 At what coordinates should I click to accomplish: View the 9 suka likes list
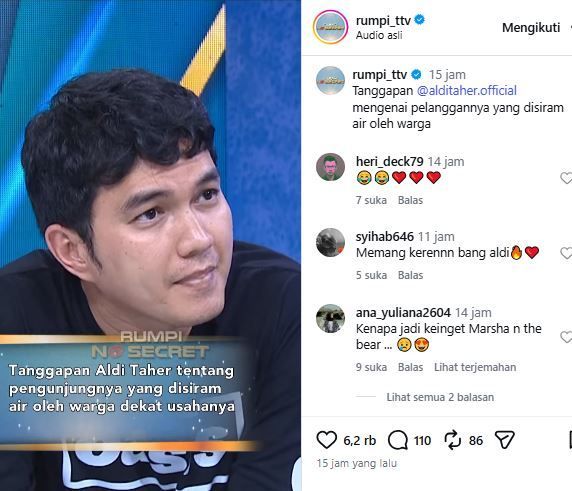(x=371, y=367)
